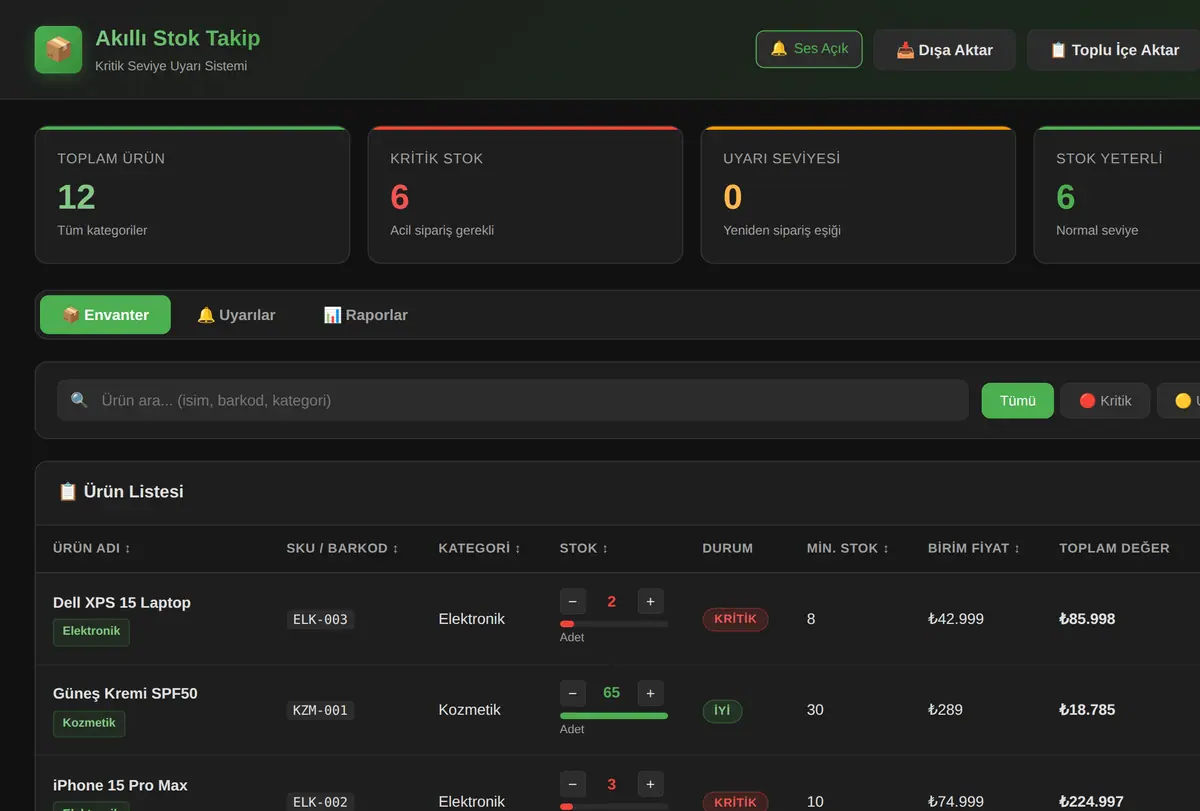This screenshot has width=1200, height=811.
Task: Sort by Min. Stok column
Action: [x=848, y=548]
